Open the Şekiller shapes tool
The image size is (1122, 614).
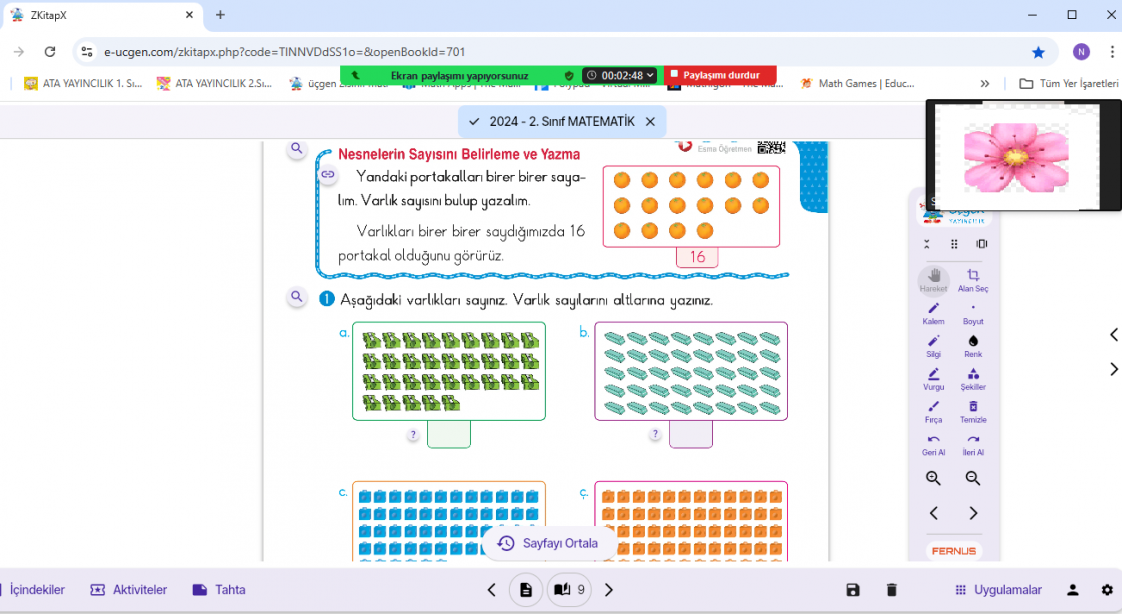pyautogui.click(x=973, y=378)
